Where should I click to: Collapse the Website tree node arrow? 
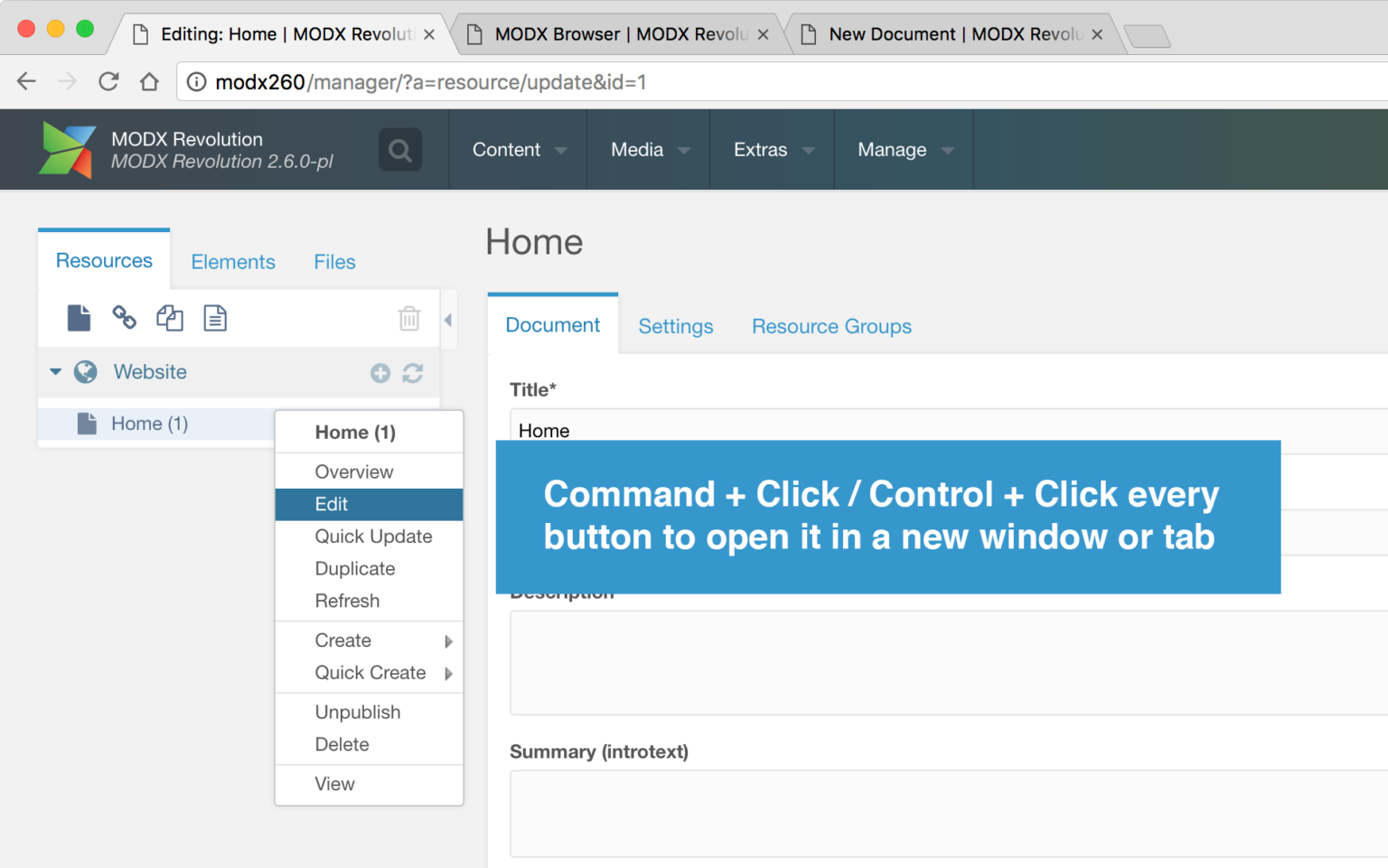click(56, 372)
